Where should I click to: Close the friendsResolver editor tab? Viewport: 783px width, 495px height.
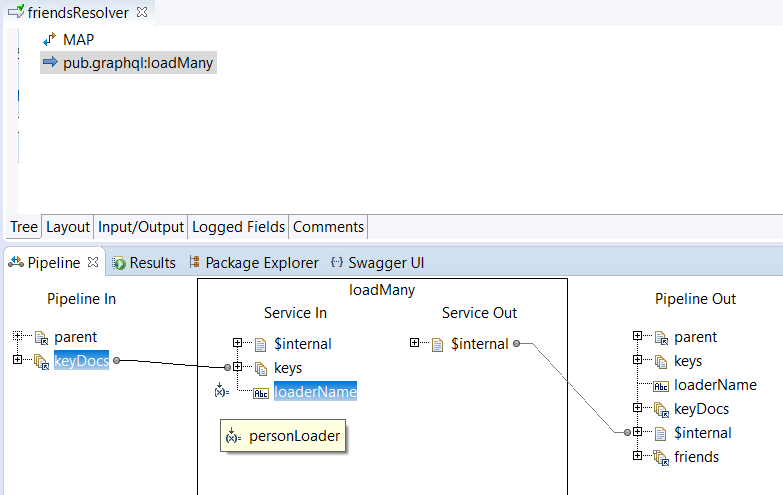pos(141,12)
